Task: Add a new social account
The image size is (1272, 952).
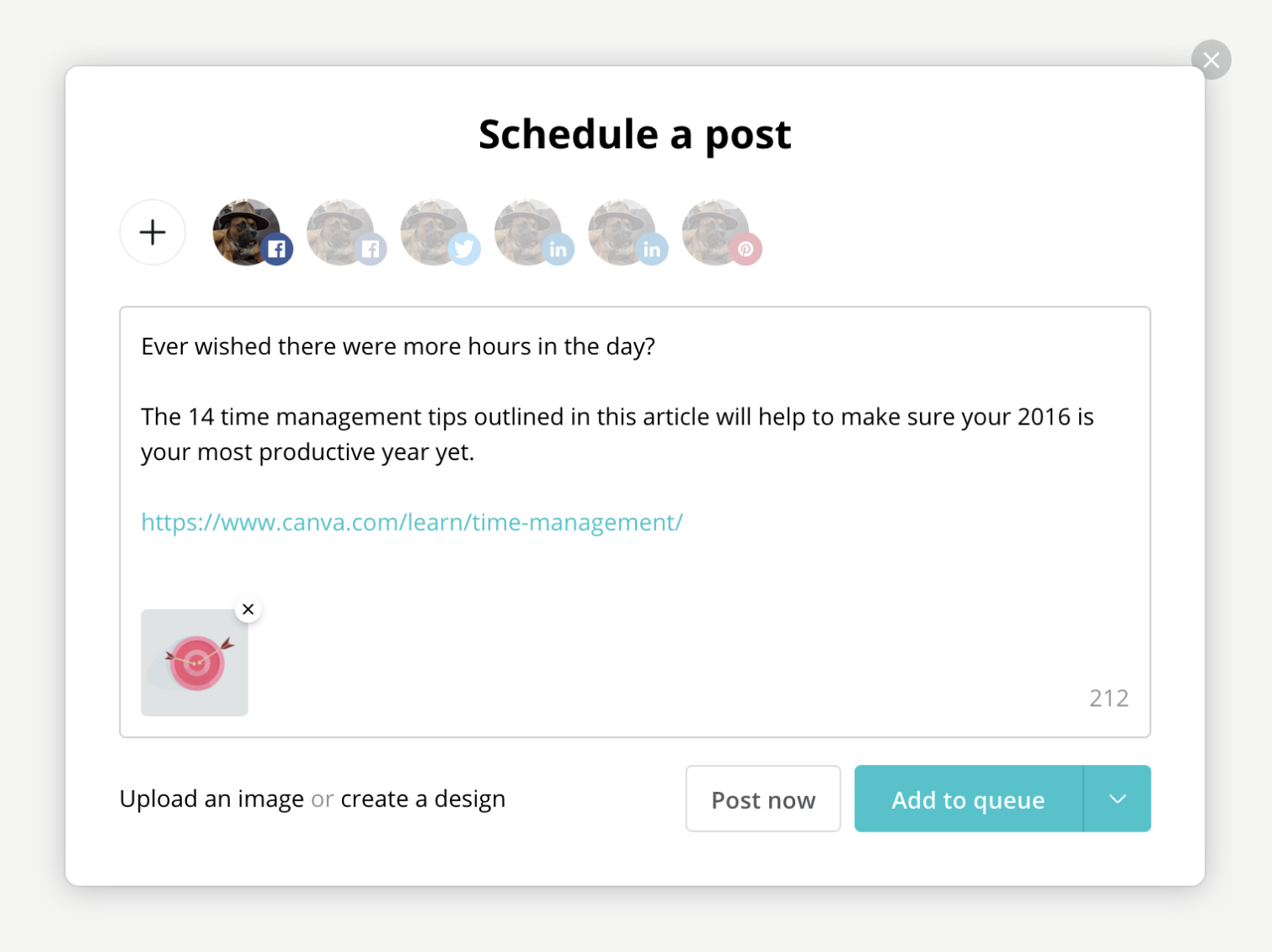Action: (152, 233)
